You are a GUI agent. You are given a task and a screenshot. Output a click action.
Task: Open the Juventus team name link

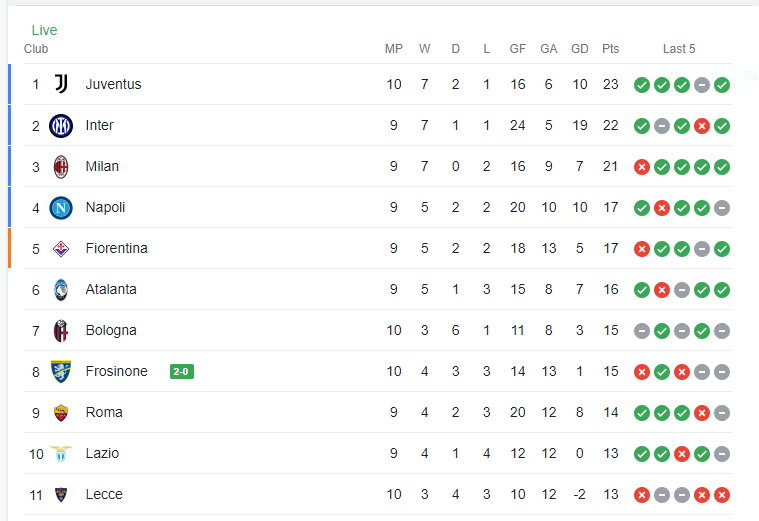click(113, 84)
